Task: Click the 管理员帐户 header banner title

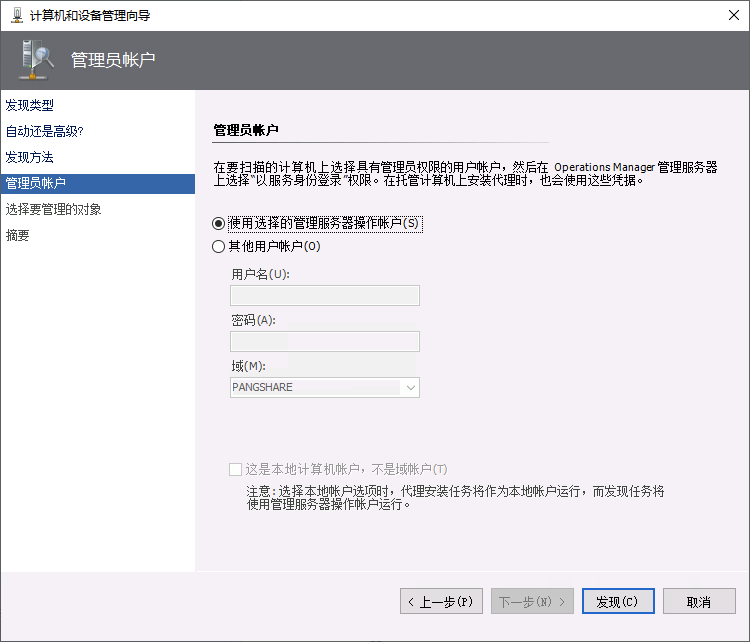Action: pyautogui.click(x=113, y=60)
